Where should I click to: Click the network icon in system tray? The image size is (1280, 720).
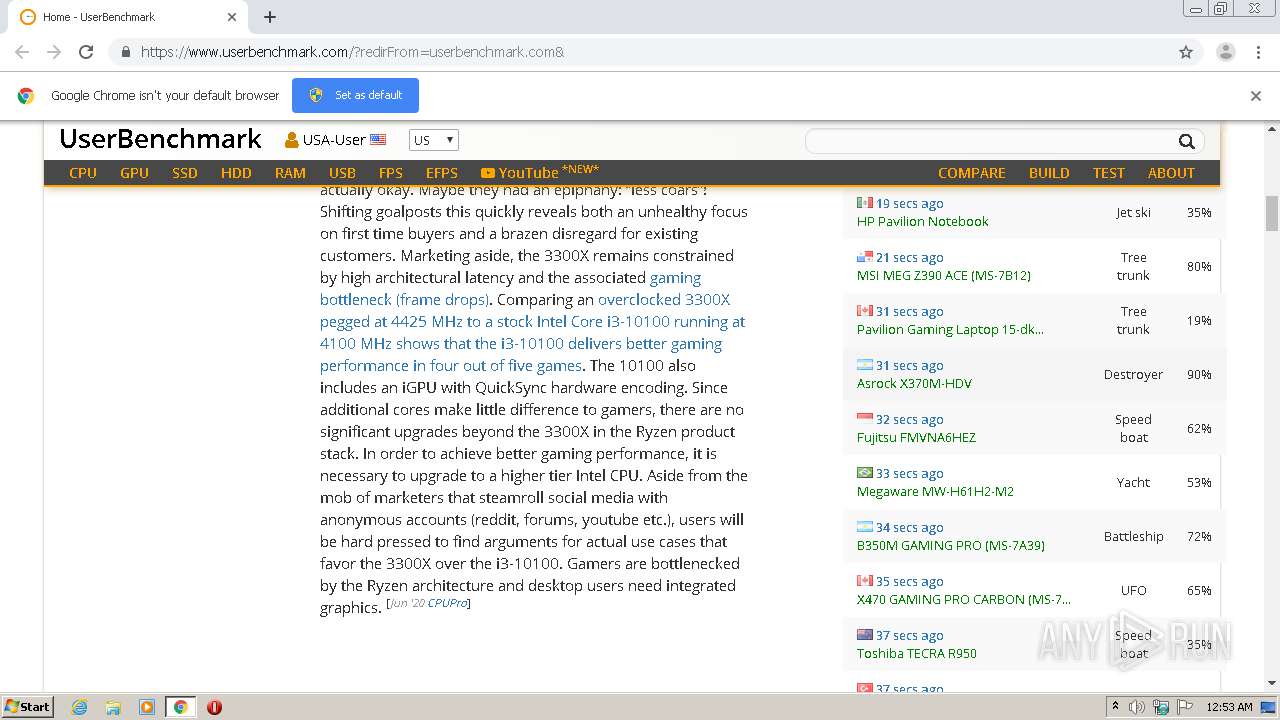1161,707
